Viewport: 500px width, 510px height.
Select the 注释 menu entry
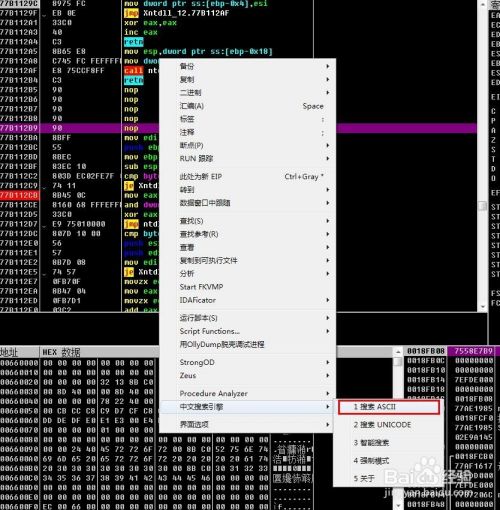tap(247, 132)
